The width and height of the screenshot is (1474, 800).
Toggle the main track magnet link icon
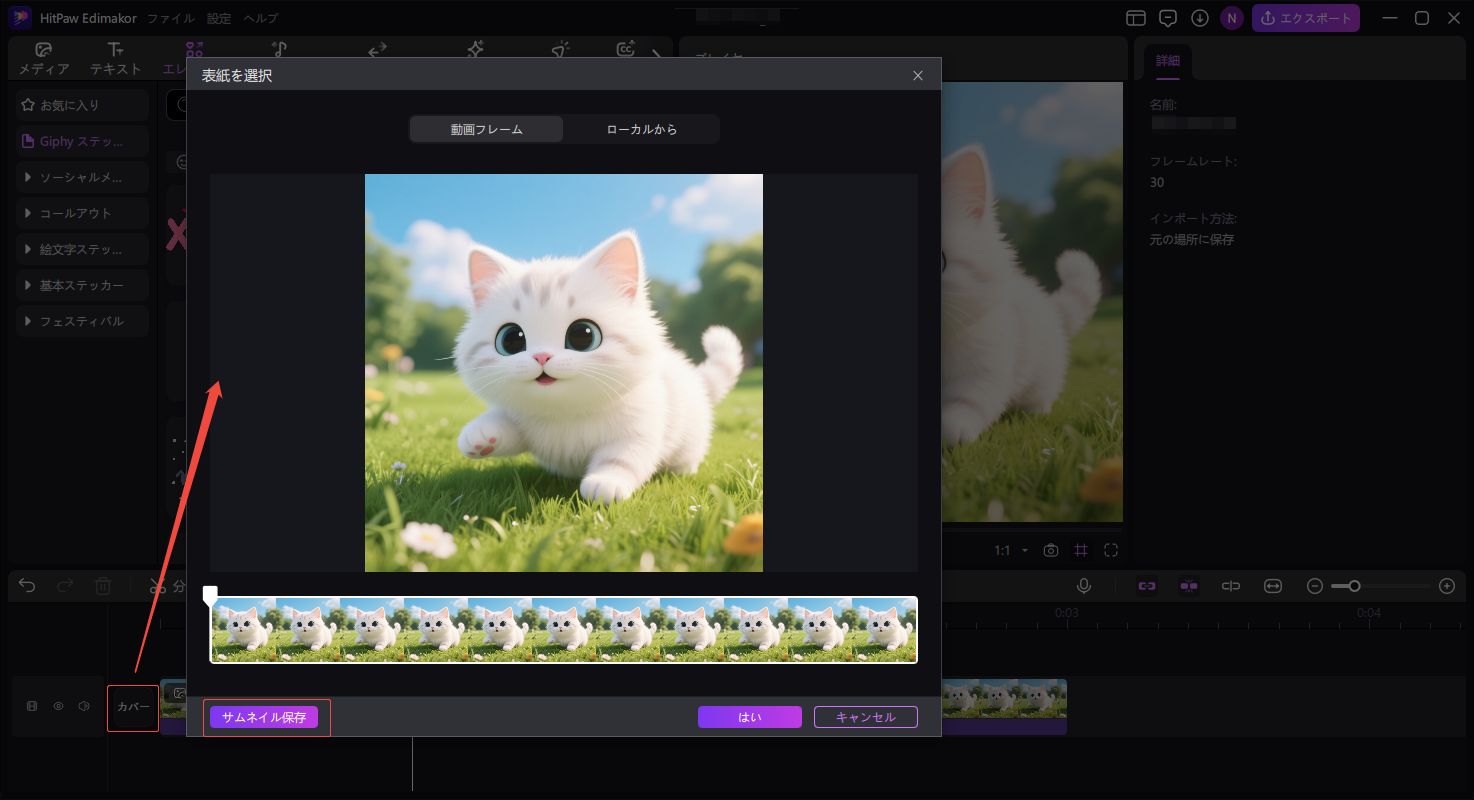(1147, 586)
